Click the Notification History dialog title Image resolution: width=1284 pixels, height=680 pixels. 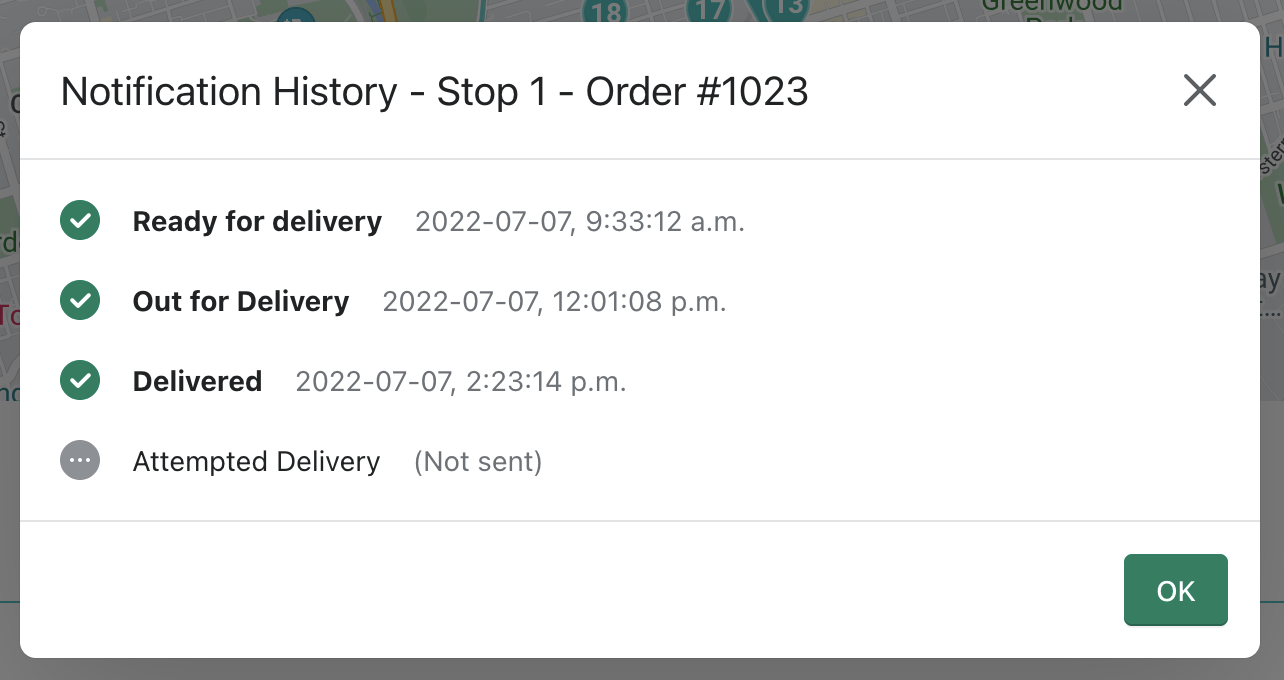(x=435, y=91)
